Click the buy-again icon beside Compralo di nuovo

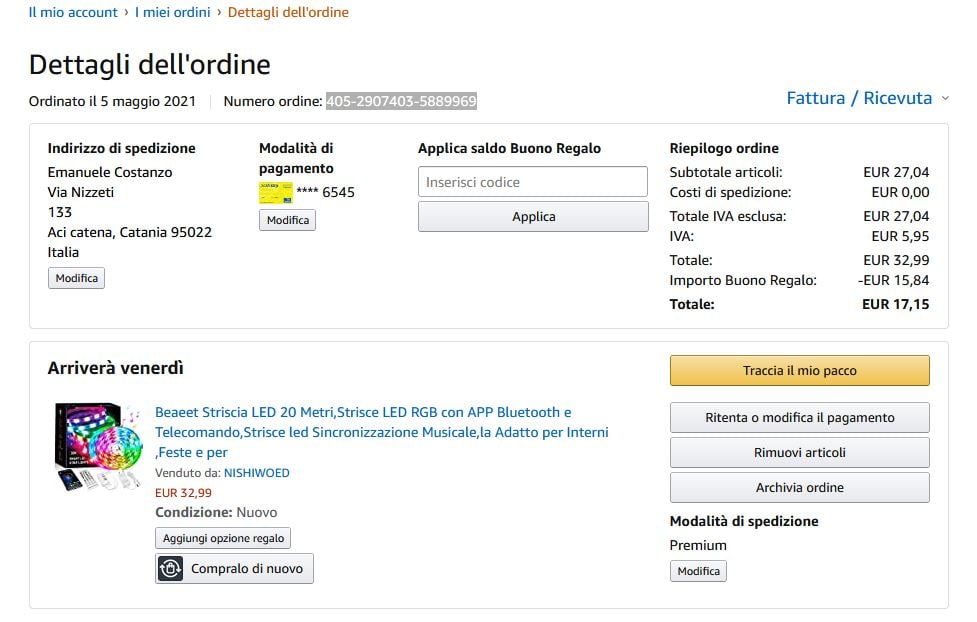(x=170, y=568)
